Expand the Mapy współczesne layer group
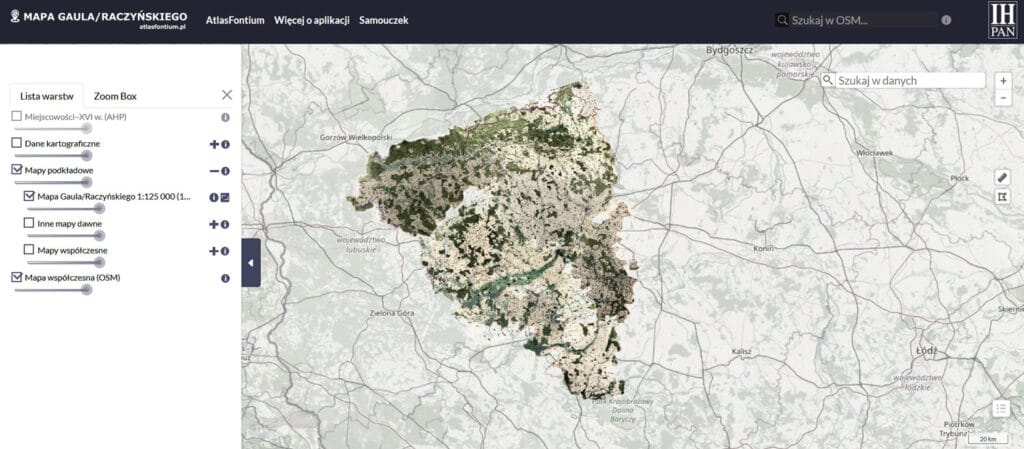The width and height of the screenshot is (1024, 449). point(213,251)
